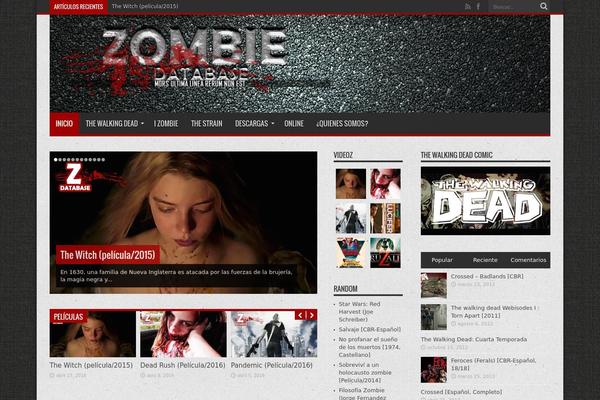Switch to the Comentarios tab

(528, 260)
